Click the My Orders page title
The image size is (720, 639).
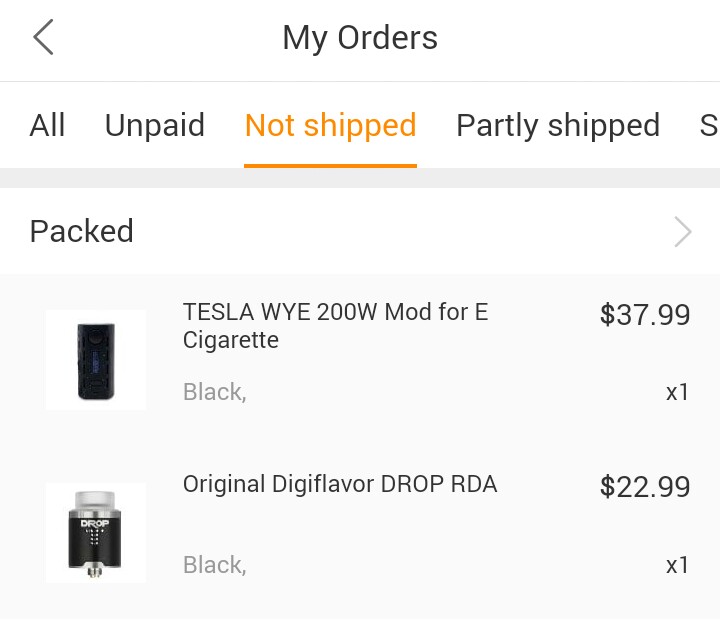(360, 38)
